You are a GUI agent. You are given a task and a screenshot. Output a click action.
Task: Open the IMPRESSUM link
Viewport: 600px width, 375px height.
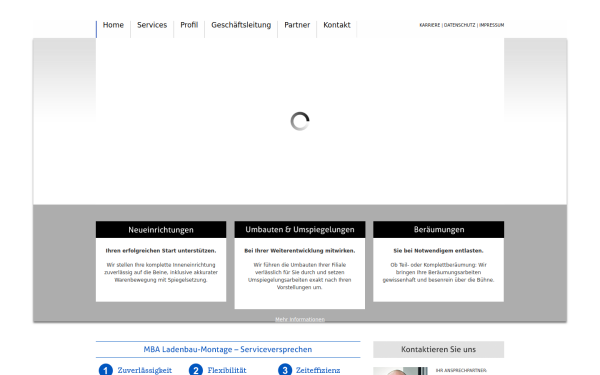pos(492,25)
